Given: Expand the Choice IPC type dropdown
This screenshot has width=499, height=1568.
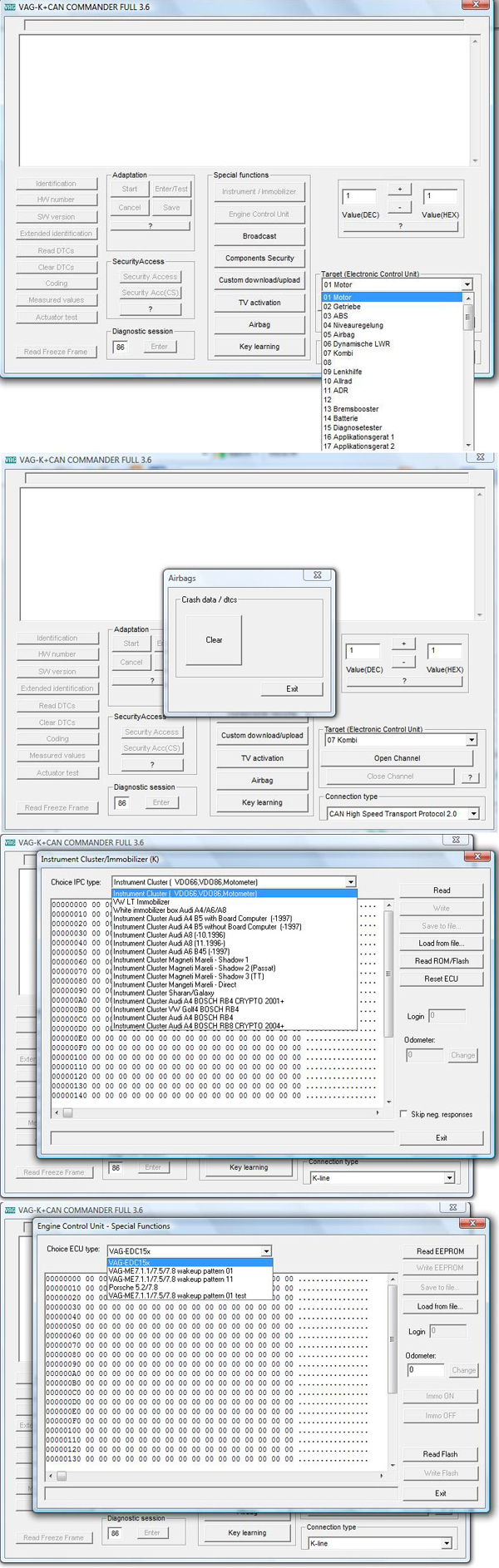Looking at the screenshot, I should (x=350, y=882).
